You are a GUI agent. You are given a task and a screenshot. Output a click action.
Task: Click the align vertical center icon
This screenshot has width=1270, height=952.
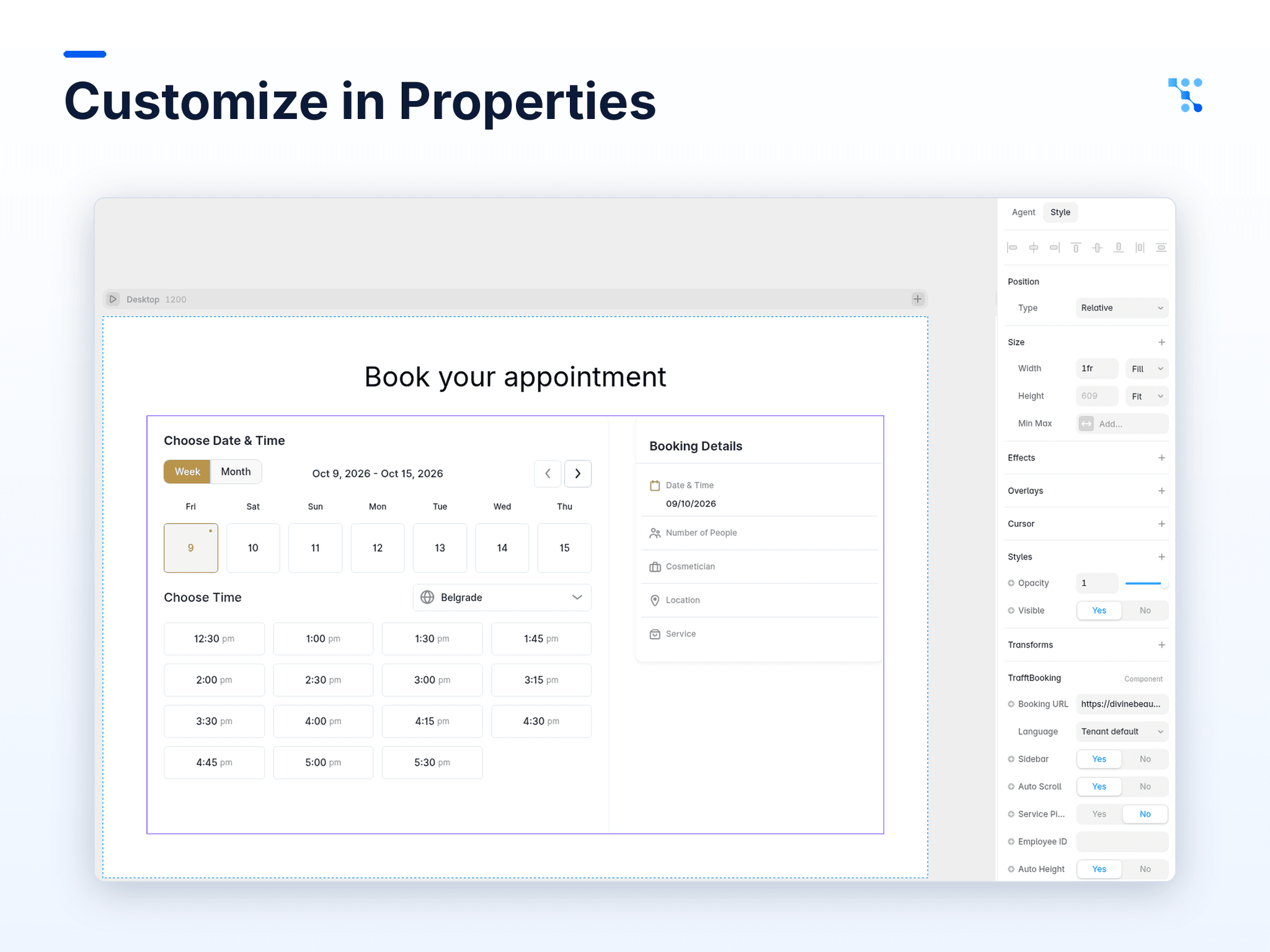pos(1097,248)
